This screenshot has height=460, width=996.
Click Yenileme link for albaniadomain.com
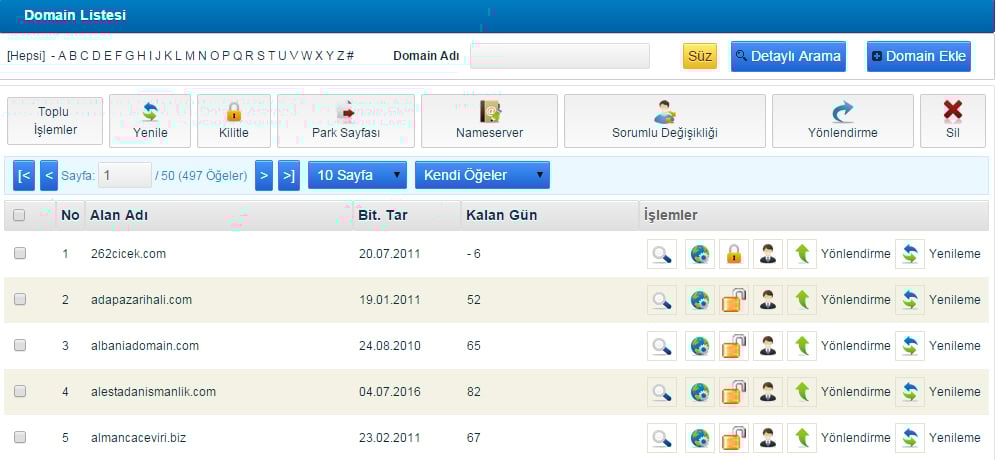955,346
